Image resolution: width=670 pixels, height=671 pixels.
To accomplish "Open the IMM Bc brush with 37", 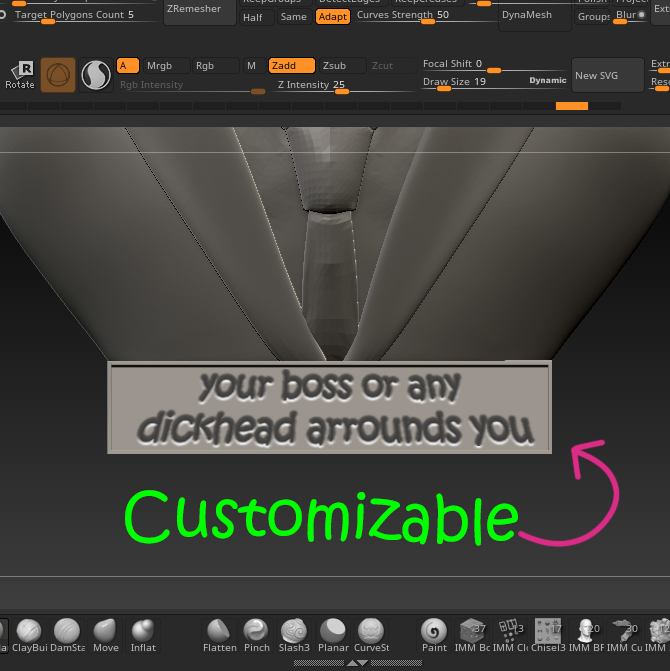I will click(x=472, y=635).
